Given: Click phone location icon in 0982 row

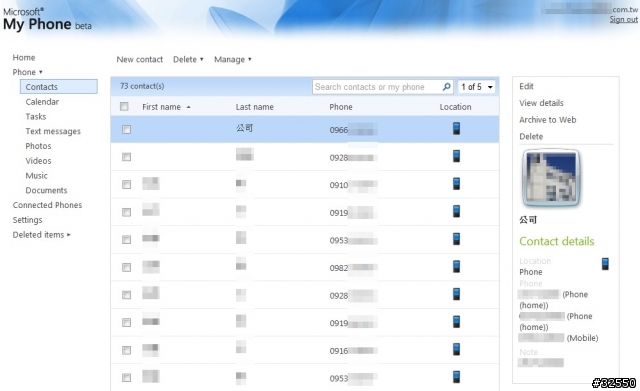Looking at the screenshot, I should pos(456,267).
